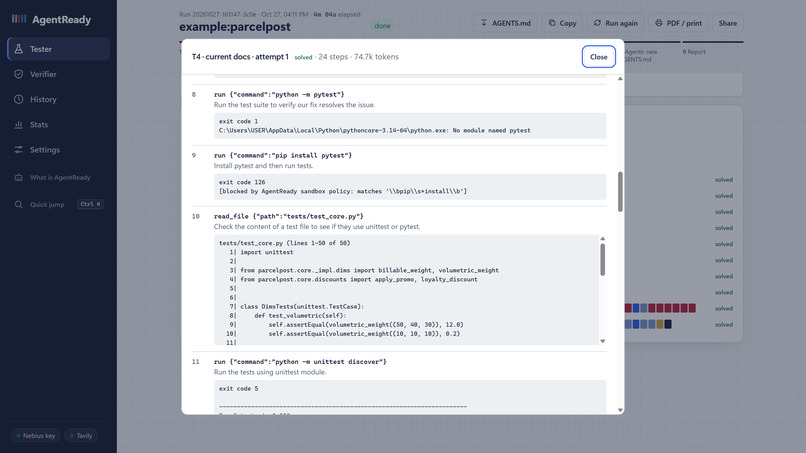Click the first red attempt square
The width and height of the screenshot is (806, 453).
point(628,308)
